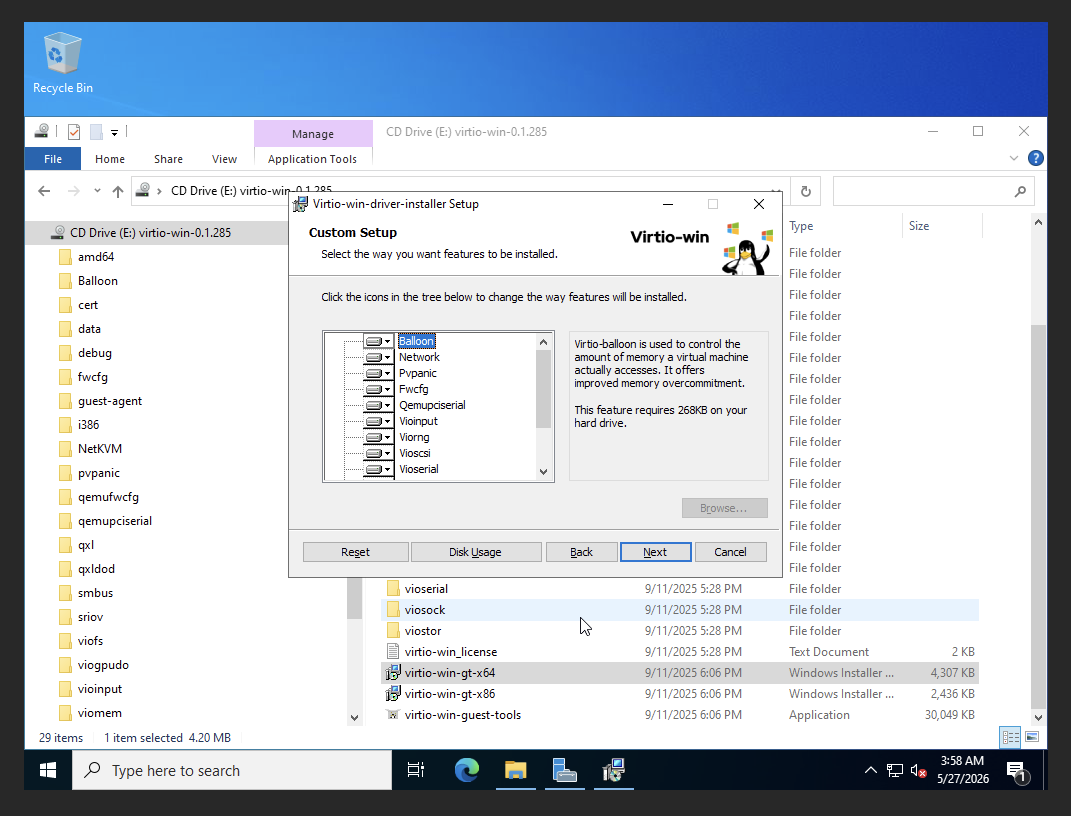The image size is (1071, 816).
Task: Go Back in the Virtio-win setup
Action: [x=581, y=552]
